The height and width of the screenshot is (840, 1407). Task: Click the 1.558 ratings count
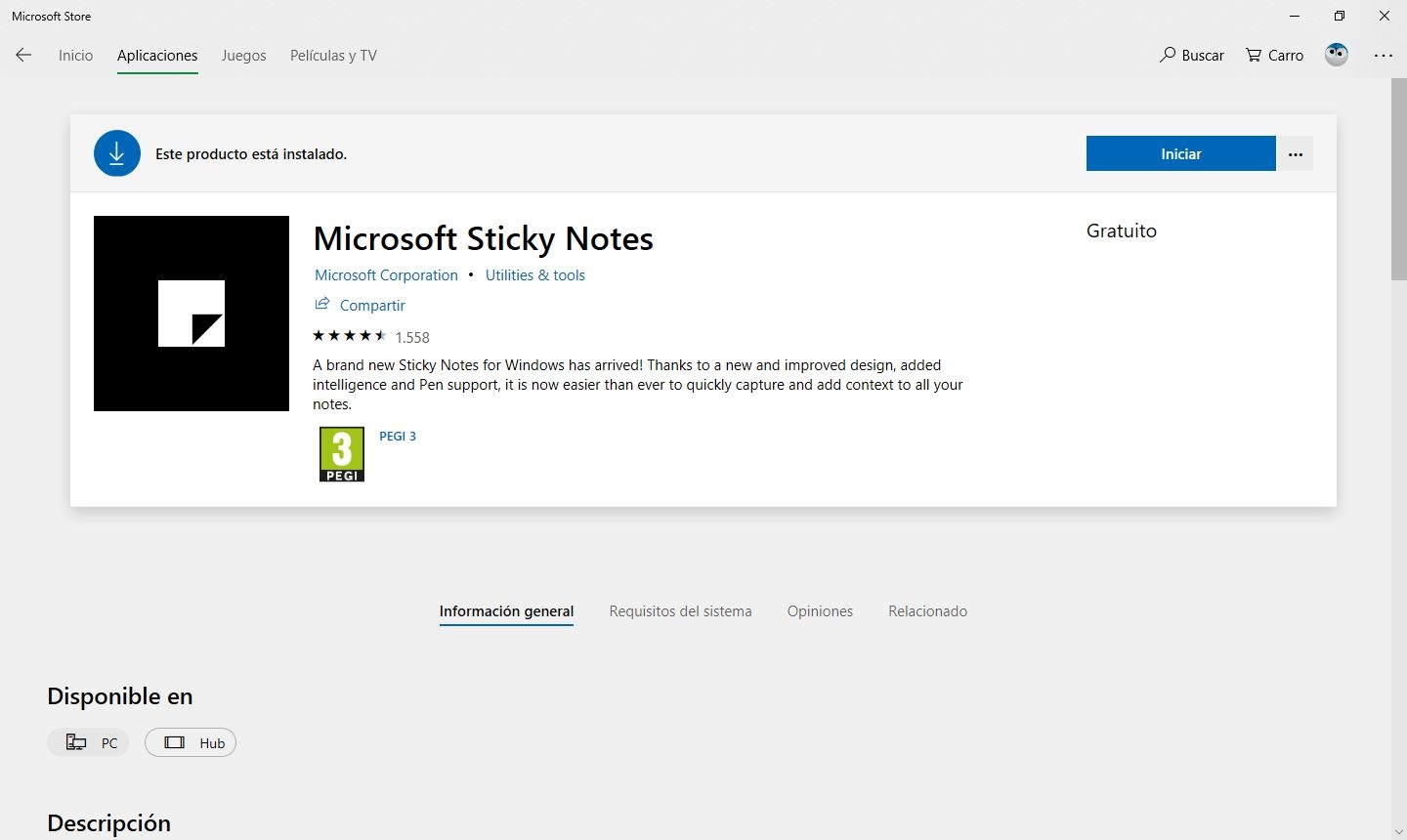click(412, 337)
